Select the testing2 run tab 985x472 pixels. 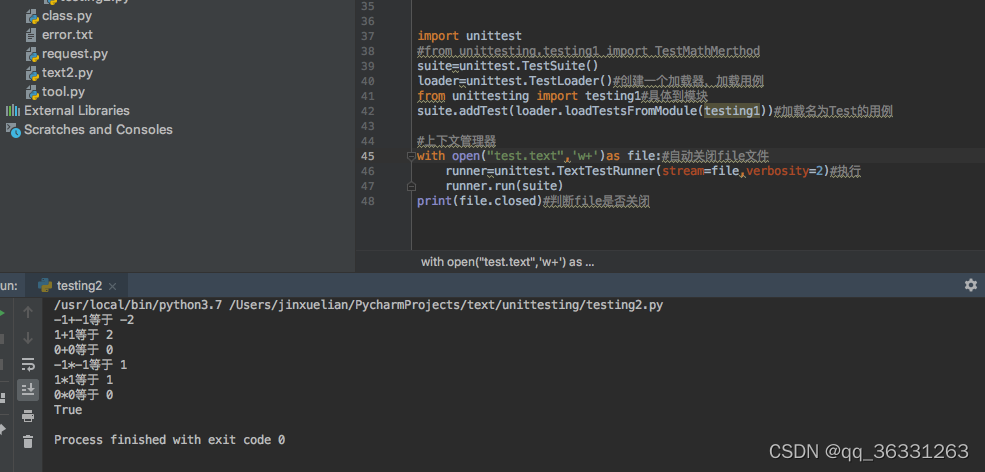79,286
